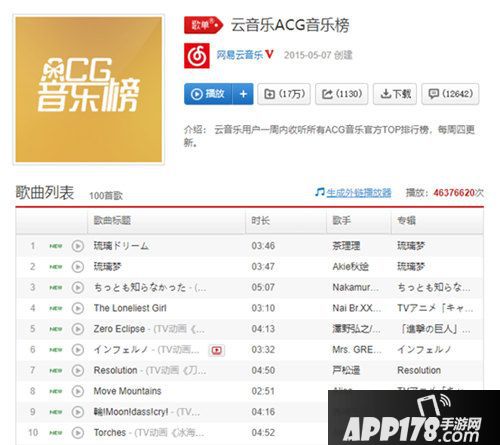Image resolution: width=500 pixels, height=445 pixels.
Task: Open comments button showing 12642
Action: coord(450,94)
